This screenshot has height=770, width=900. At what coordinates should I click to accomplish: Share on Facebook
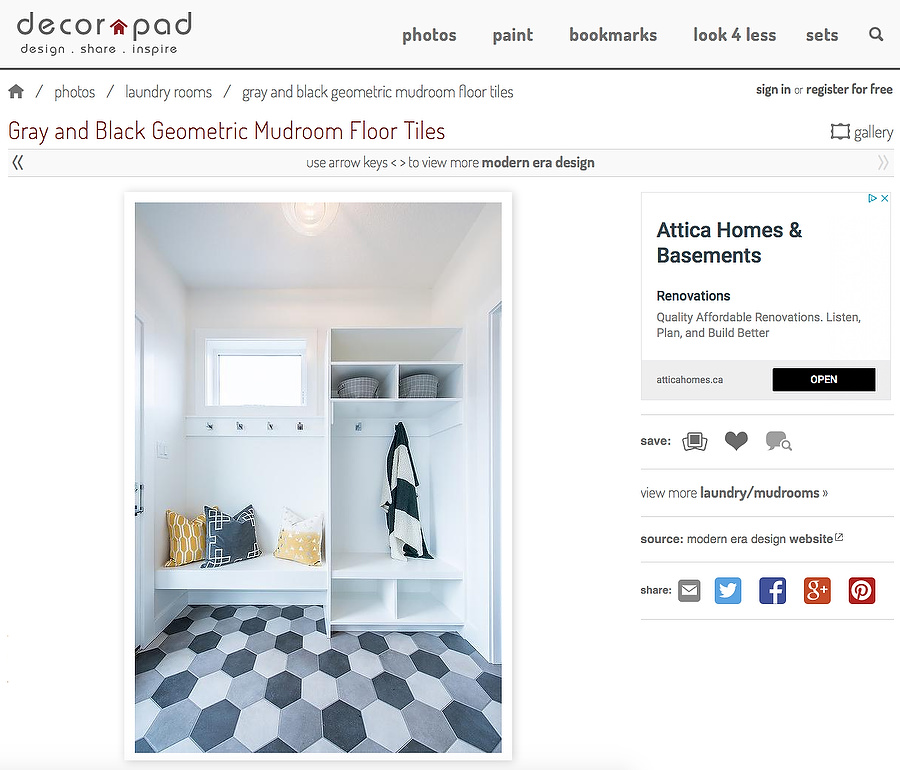click(773, 590)
